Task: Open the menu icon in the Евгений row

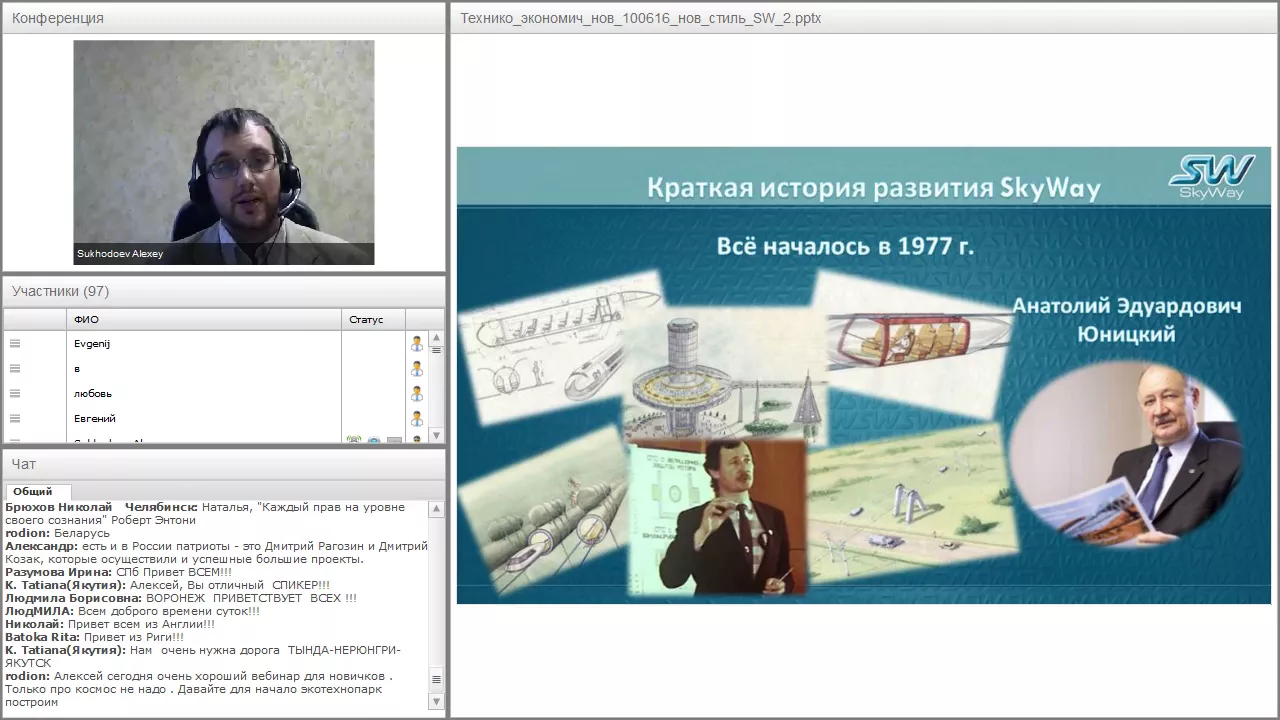Action: point(15,418)
